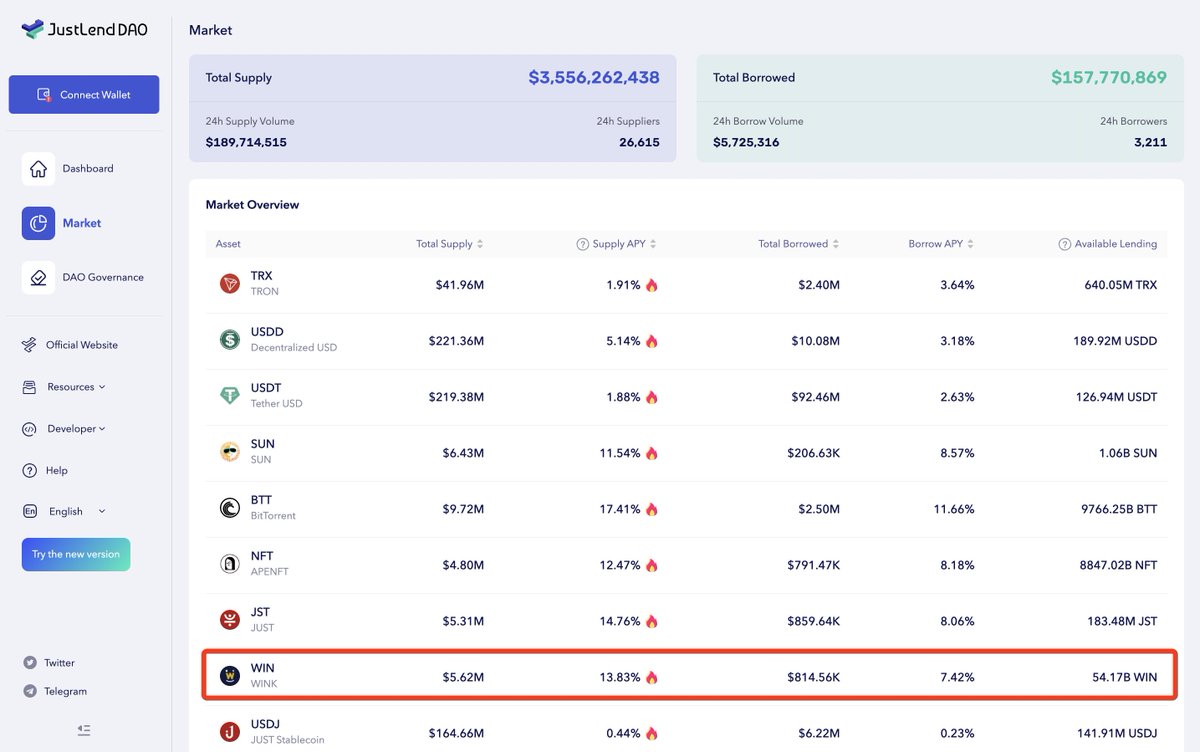Open the Twitter link

point(59,663)
